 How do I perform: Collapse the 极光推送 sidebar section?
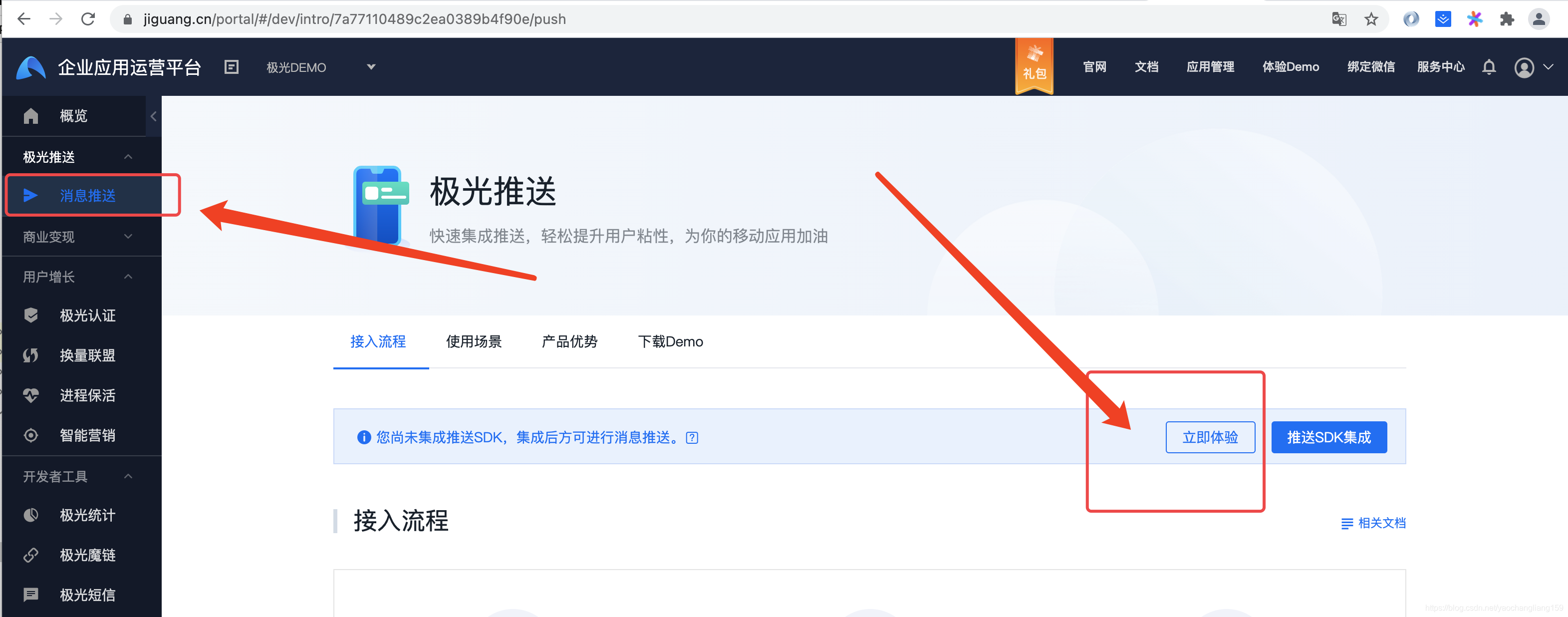82,157
